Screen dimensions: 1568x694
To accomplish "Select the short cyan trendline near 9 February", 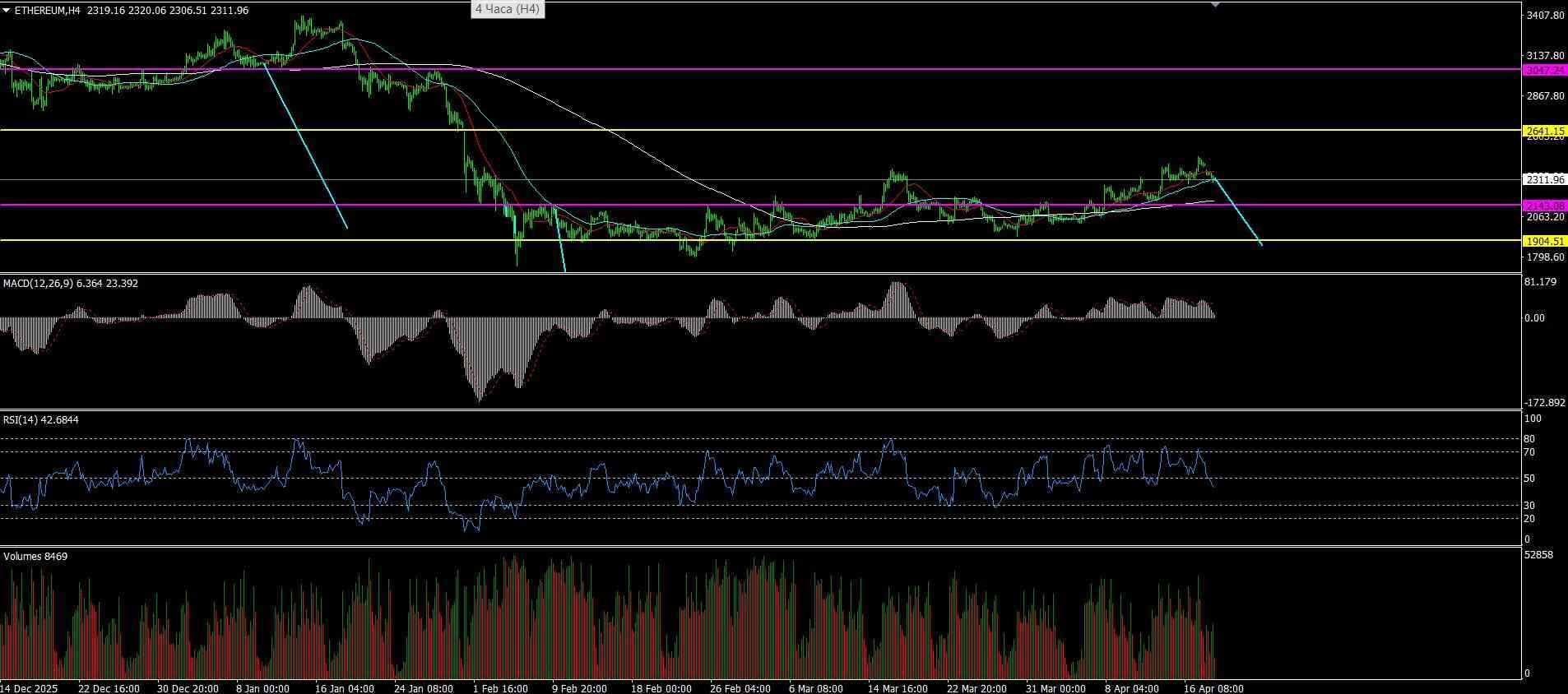I will tap(560, 239).
